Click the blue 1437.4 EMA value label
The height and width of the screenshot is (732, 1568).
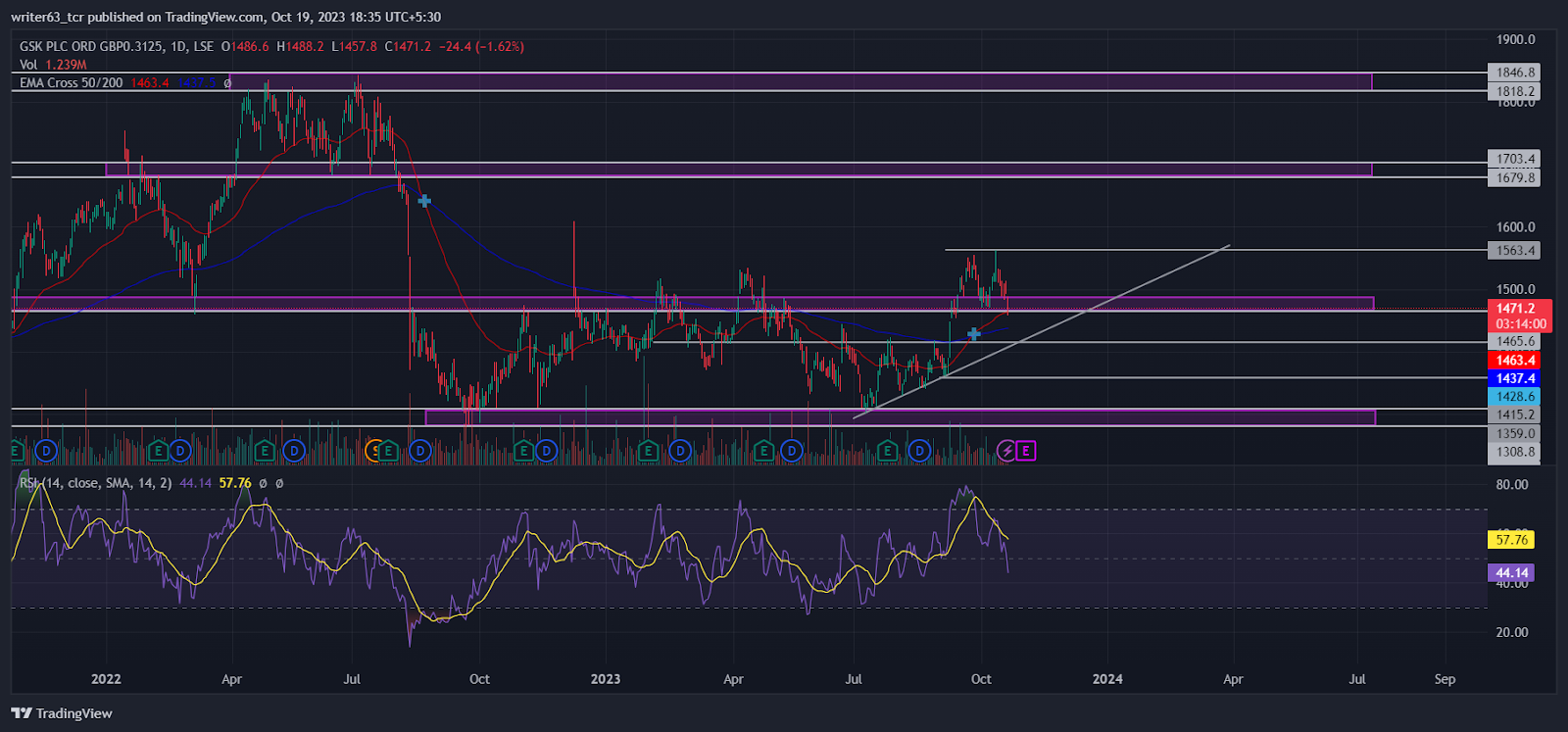[1515, 378]
